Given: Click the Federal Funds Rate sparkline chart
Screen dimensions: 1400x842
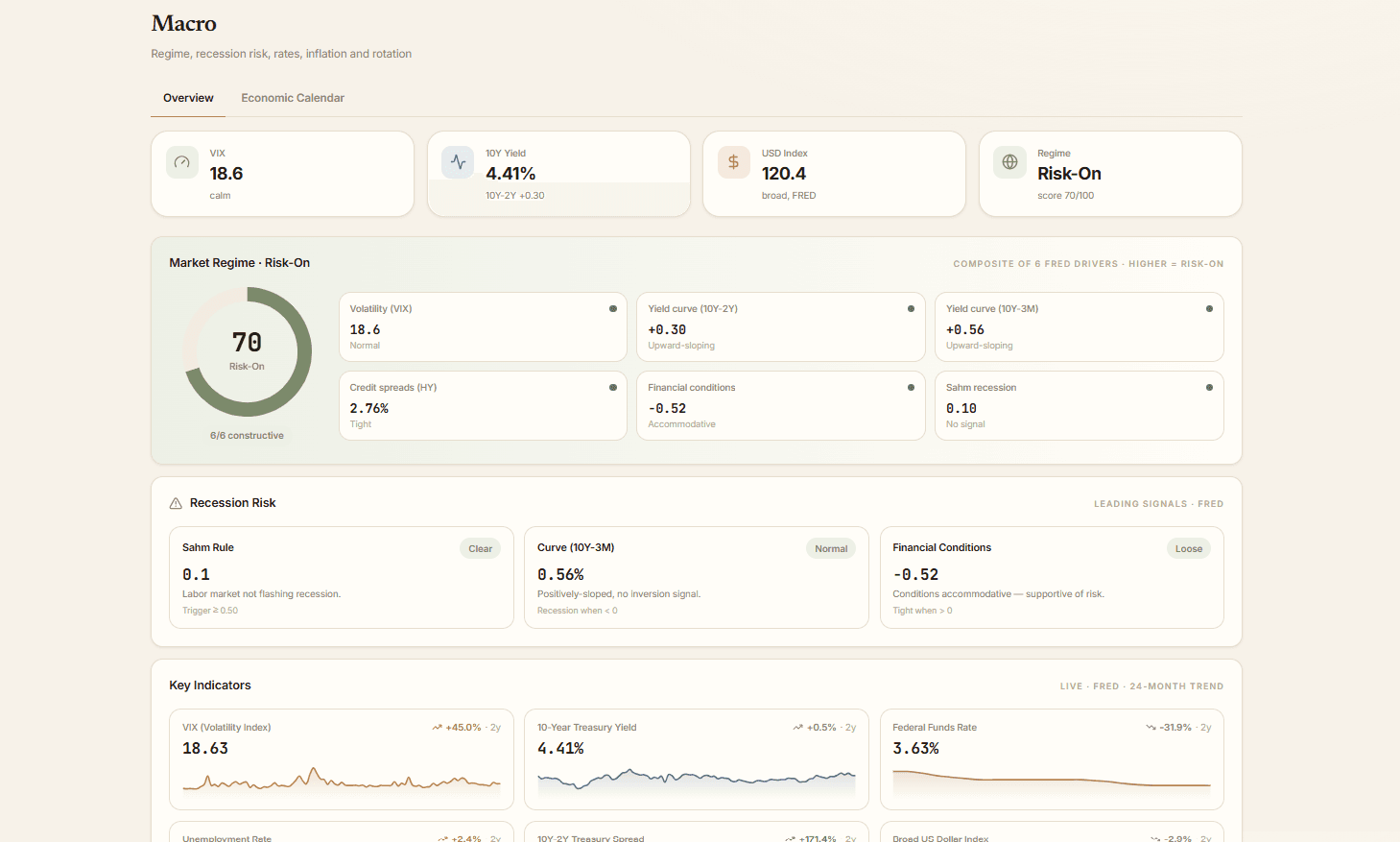Looking at the screenshot, I should pyautogui.click(x=1052, y=782).
